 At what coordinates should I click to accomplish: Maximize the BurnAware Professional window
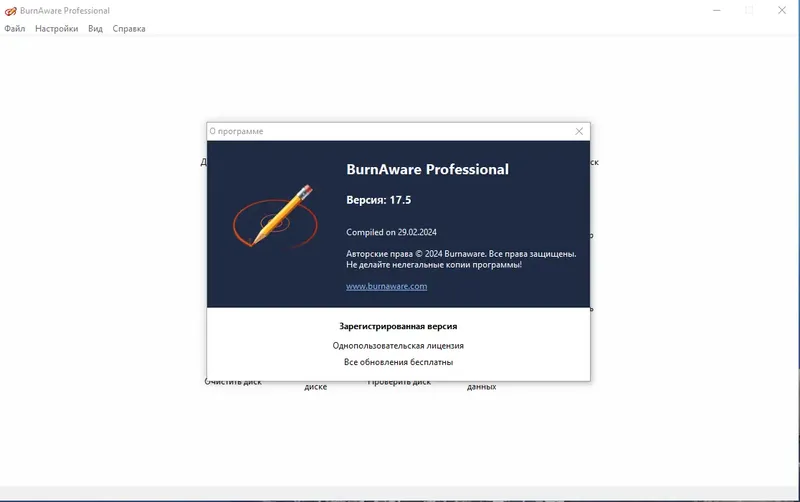[x=749, y=10]
